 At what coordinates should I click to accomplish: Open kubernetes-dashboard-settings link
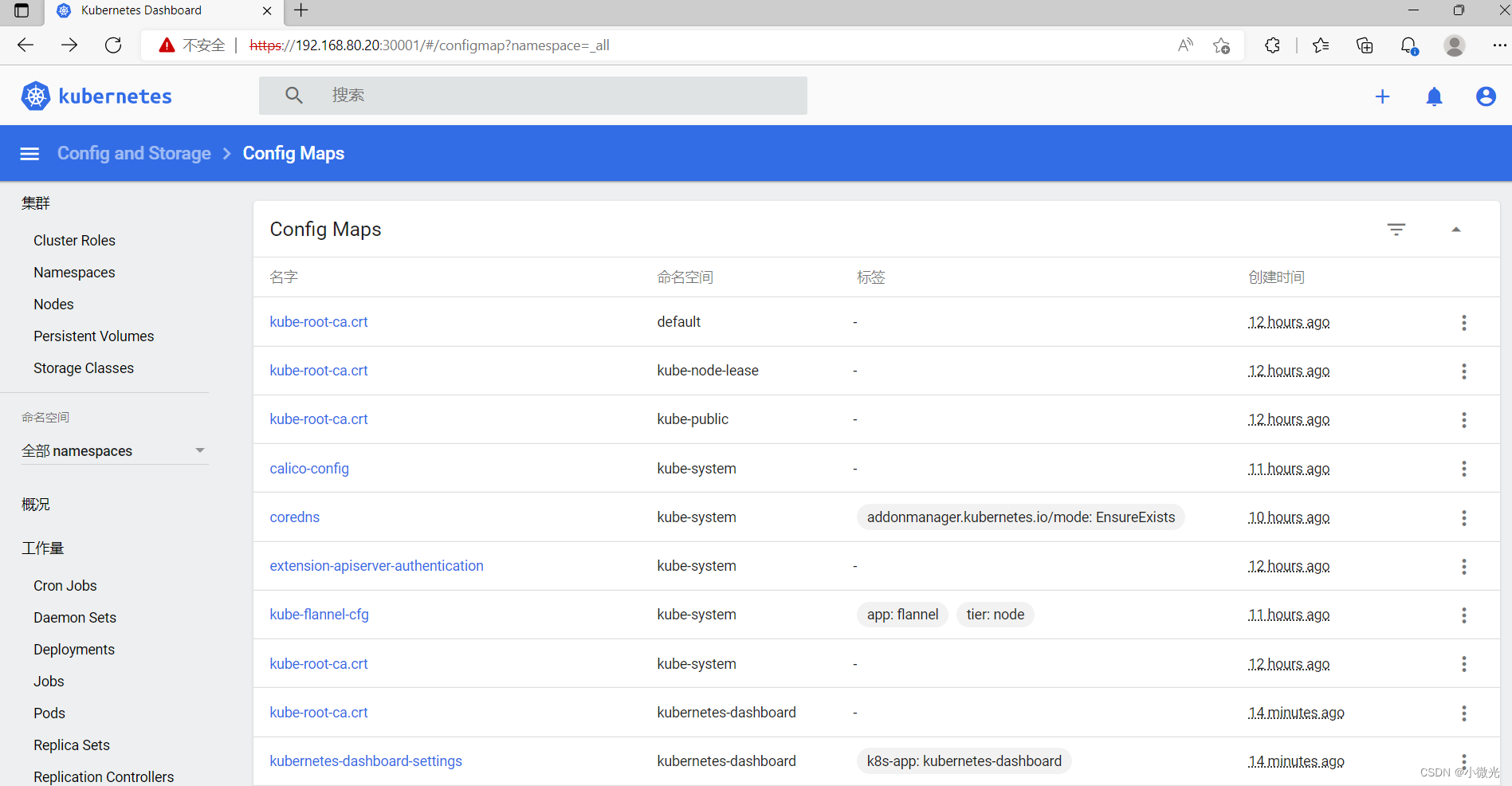(366, 761)
